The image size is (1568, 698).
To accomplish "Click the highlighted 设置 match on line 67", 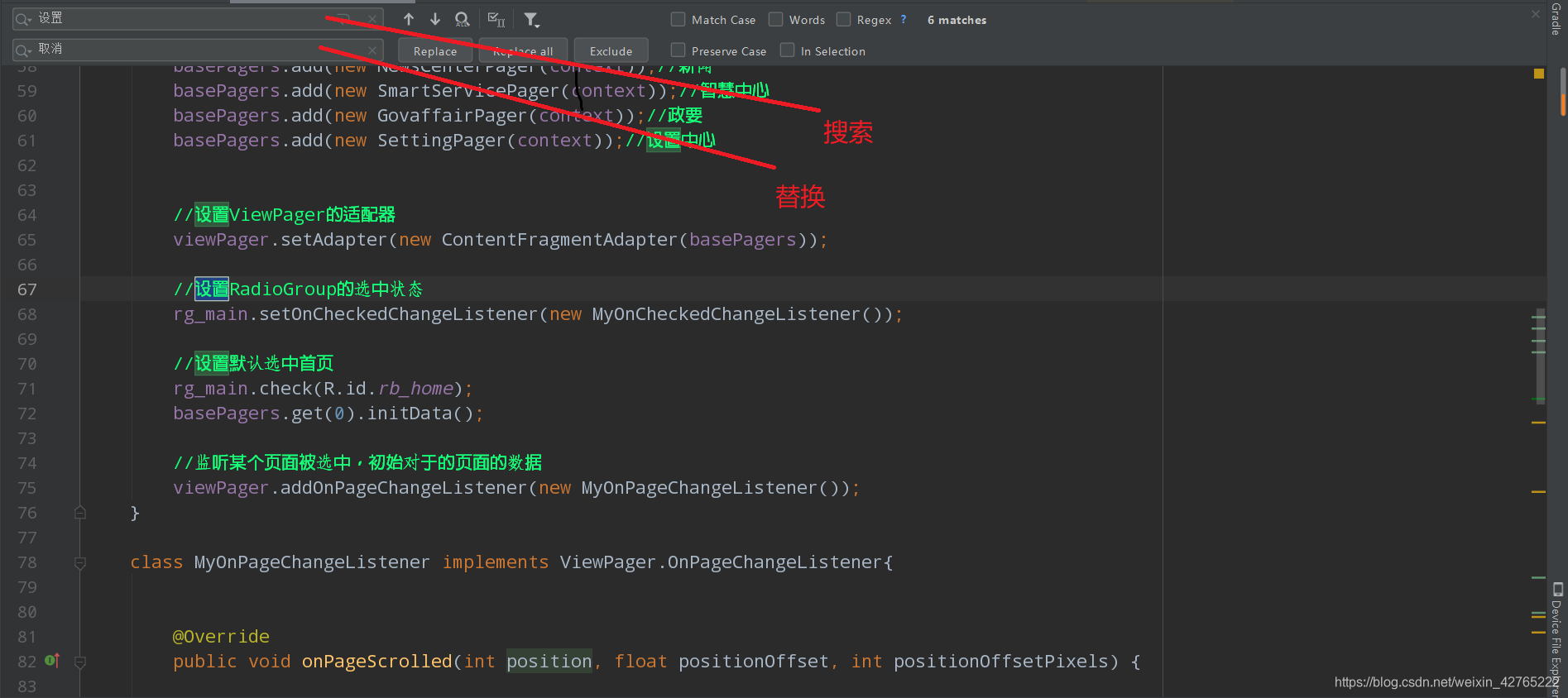I will (212, 289).
